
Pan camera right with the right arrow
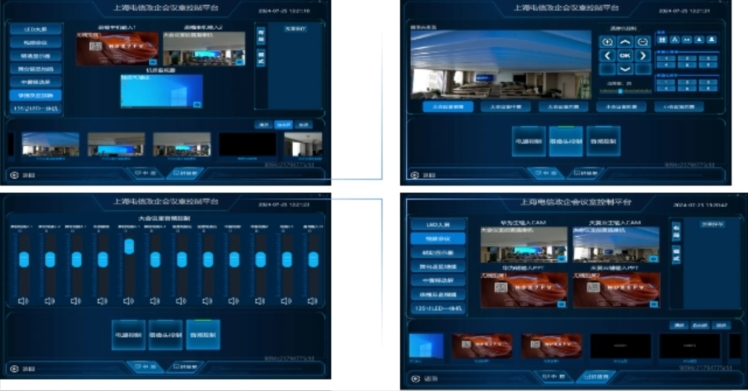pyautogui.click(x=643, y=55)
